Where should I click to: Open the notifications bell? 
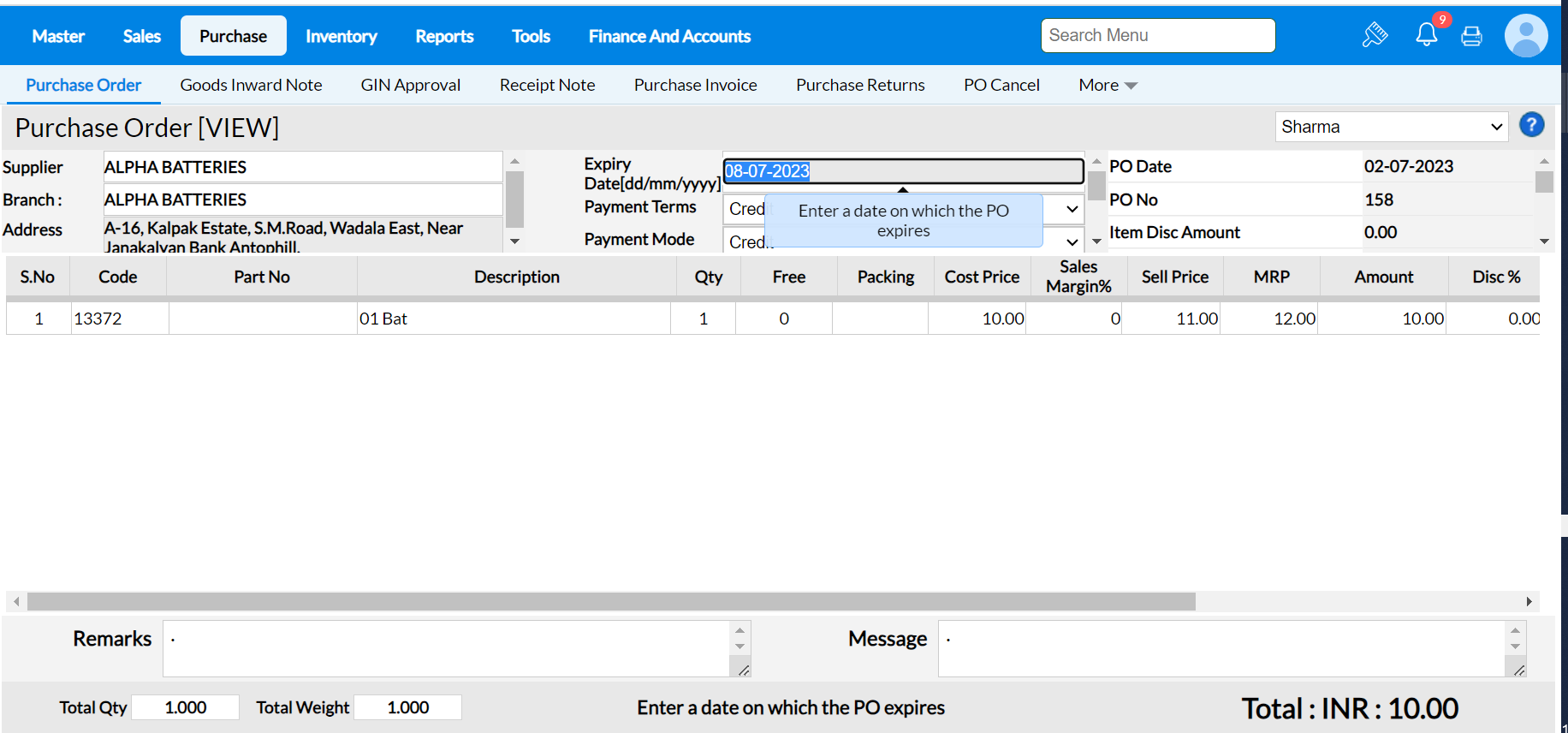point(1426,35)
